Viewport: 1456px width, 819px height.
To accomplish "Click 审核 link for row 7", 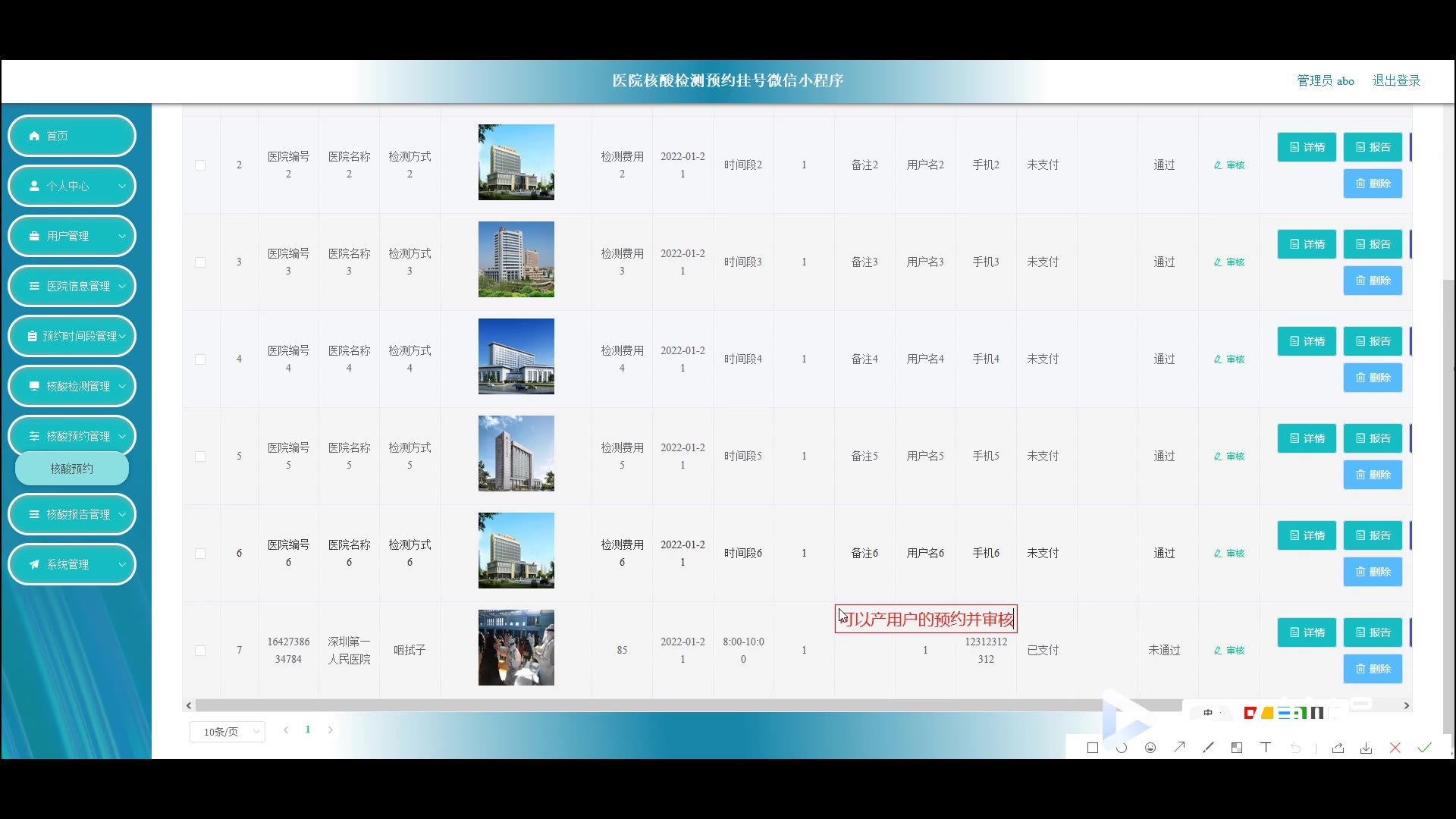I will pos(1229,651).
